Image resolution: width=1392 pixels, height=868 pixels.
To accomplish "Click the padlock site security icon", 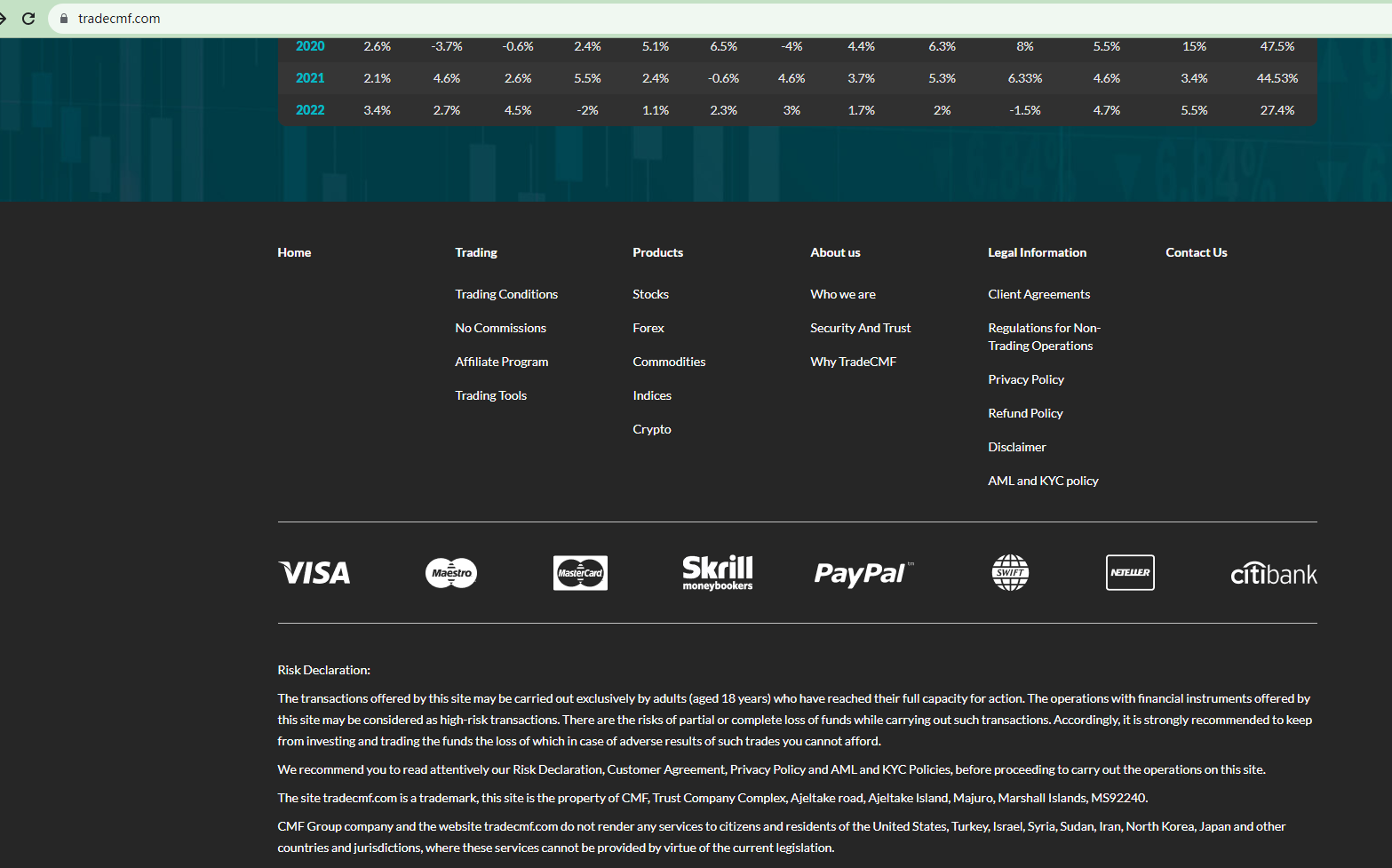I will [x=64, y=19].
